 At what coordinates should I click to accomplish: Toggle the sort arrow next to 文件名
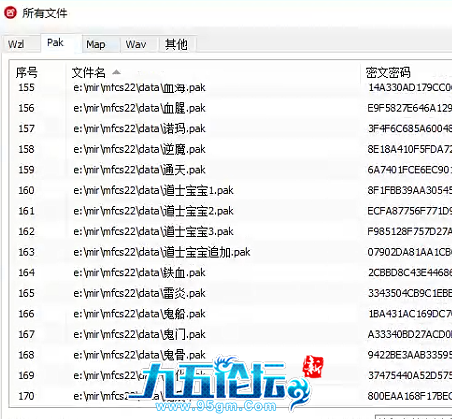tap(116, 72)
